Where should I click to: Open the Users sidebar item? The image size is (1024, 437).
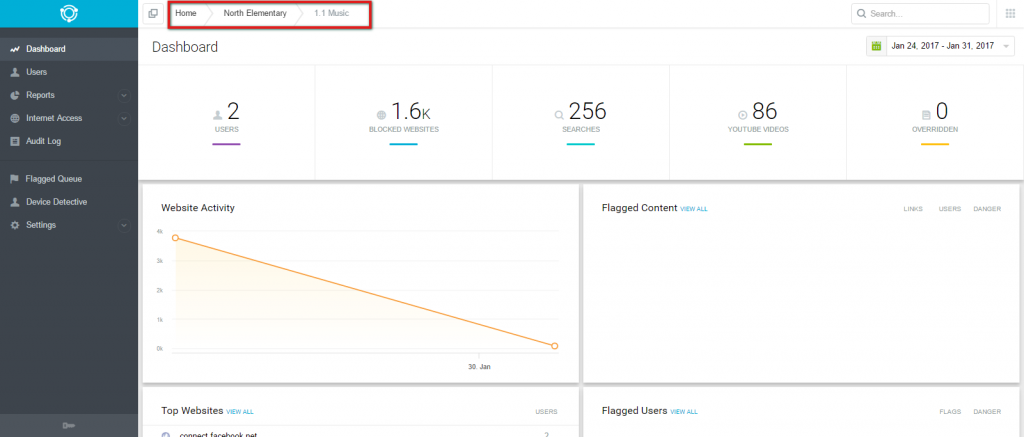pyautogui.click(x=69, y=72)
